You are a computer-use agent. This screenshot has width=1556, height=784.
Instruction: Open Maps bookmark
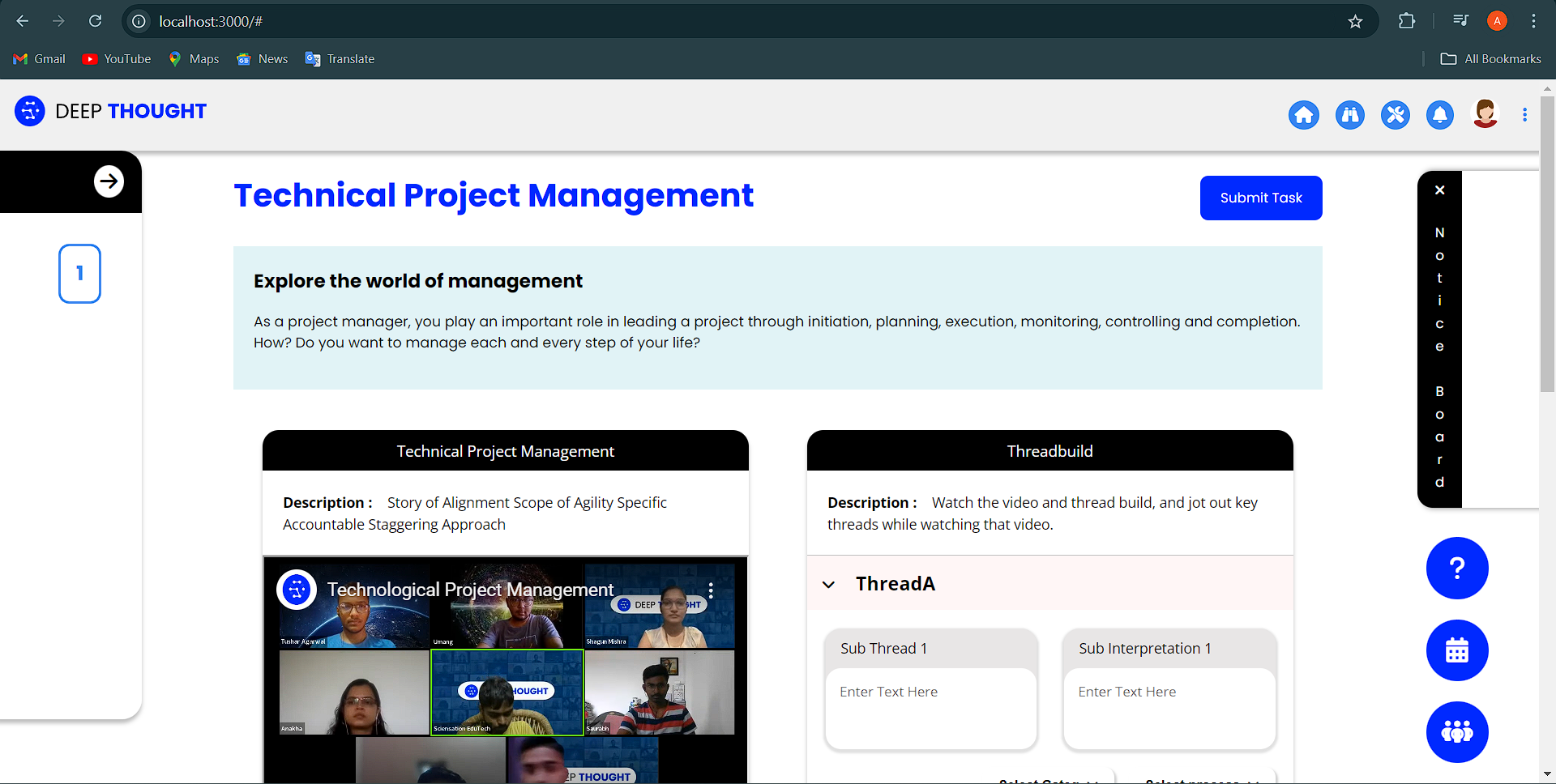[x=194, y=59]
